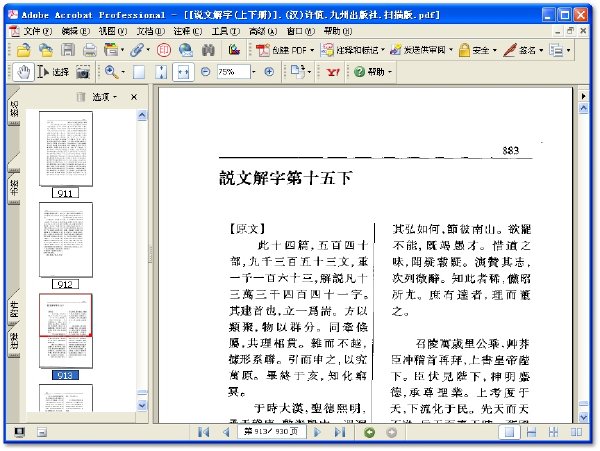Open the thumbnail panel Options dropdown
This screenshot has height=451, width=600.
(x=104, y=97)
